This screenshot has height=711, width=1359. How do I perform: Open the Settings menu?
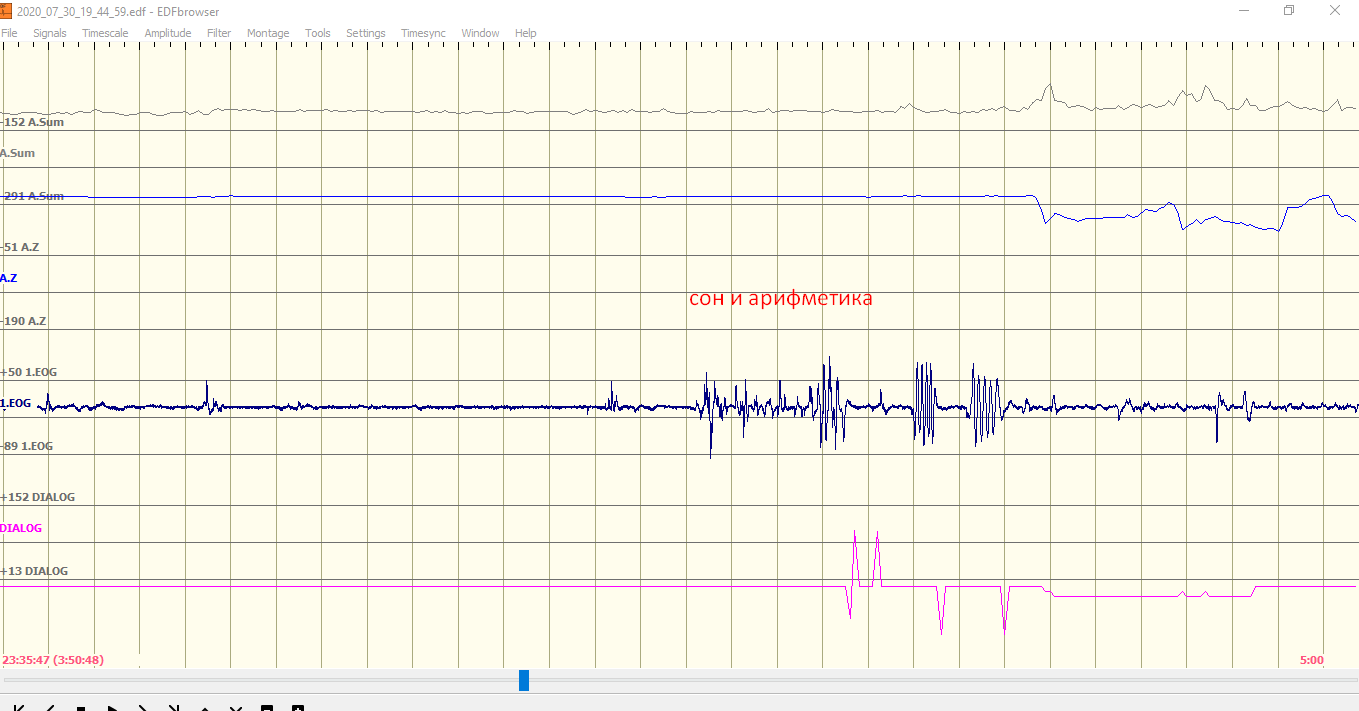click(366, 33)
